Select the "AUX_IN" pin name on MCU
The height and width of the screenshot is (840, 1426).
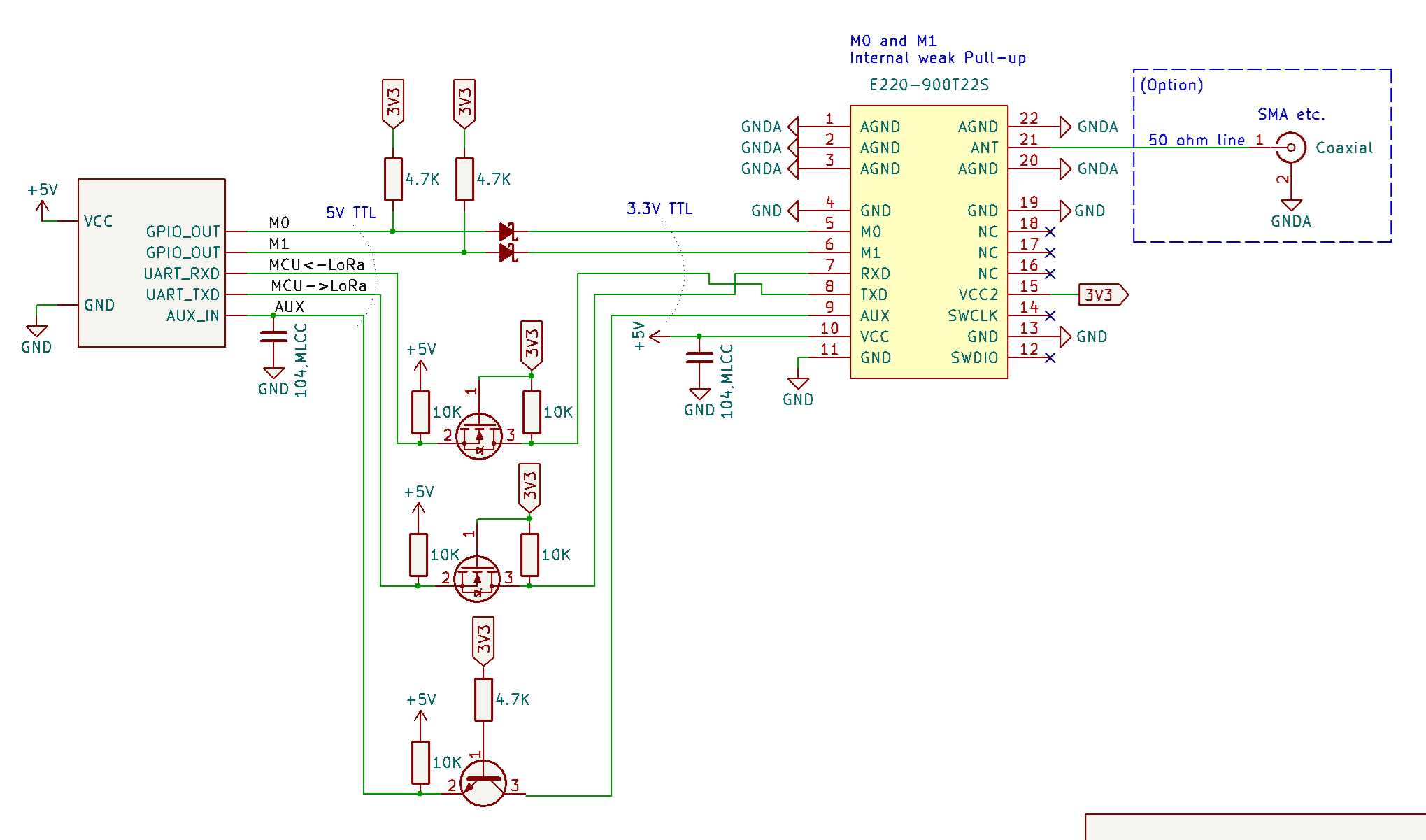(193, 315)
